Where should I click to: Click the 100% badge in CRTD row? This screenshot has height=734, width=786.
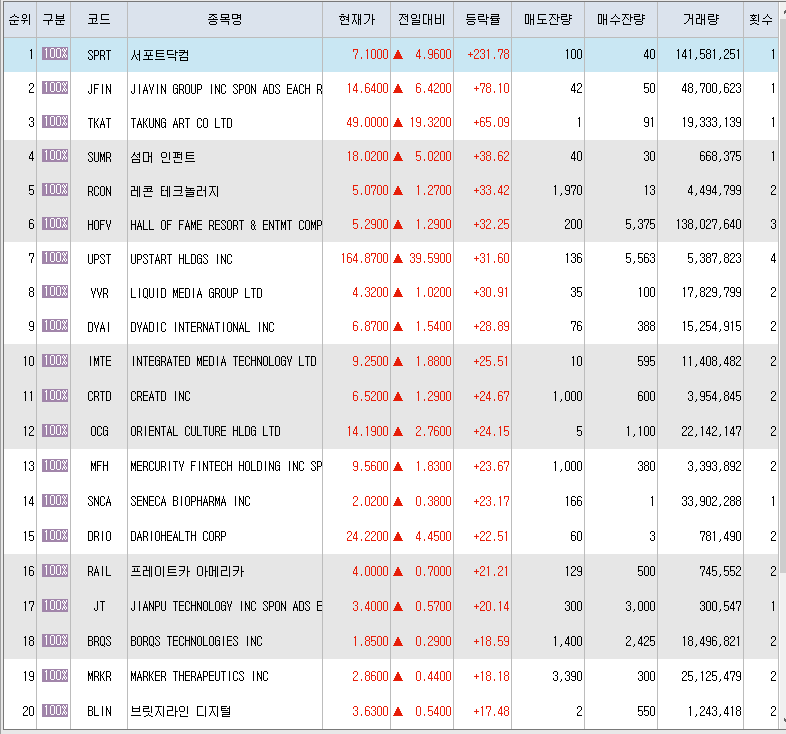[x=55, y=396]
